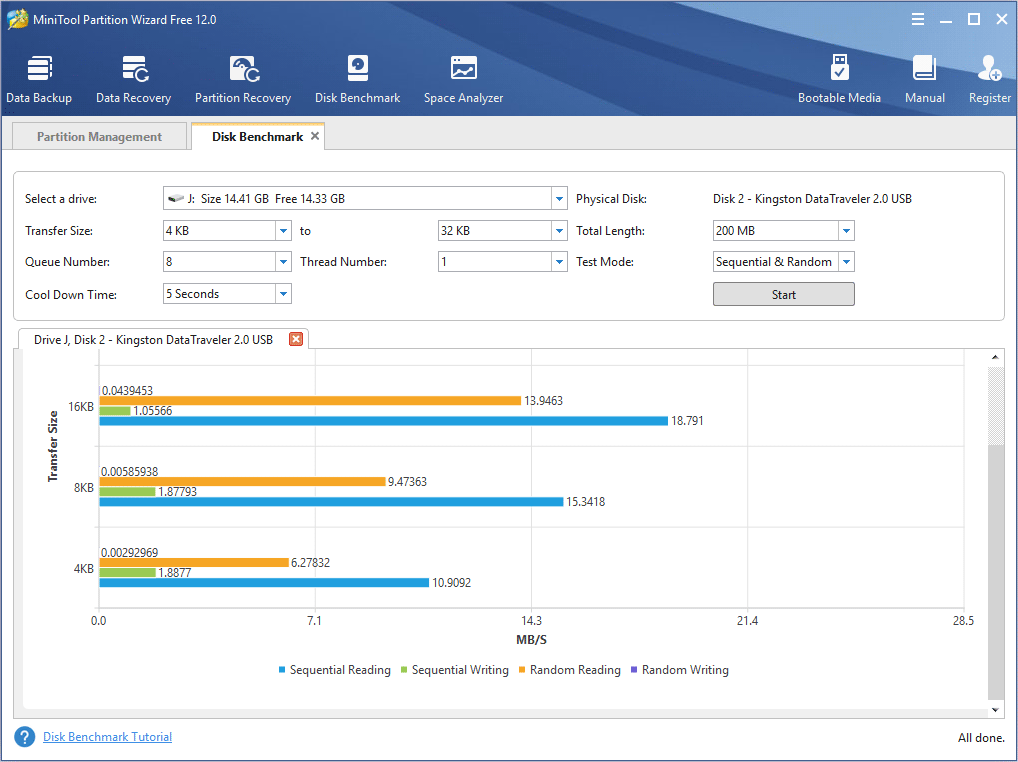1018x762 pixels.
Task: Open the Data Backup tool
Action: click(39, 79)
